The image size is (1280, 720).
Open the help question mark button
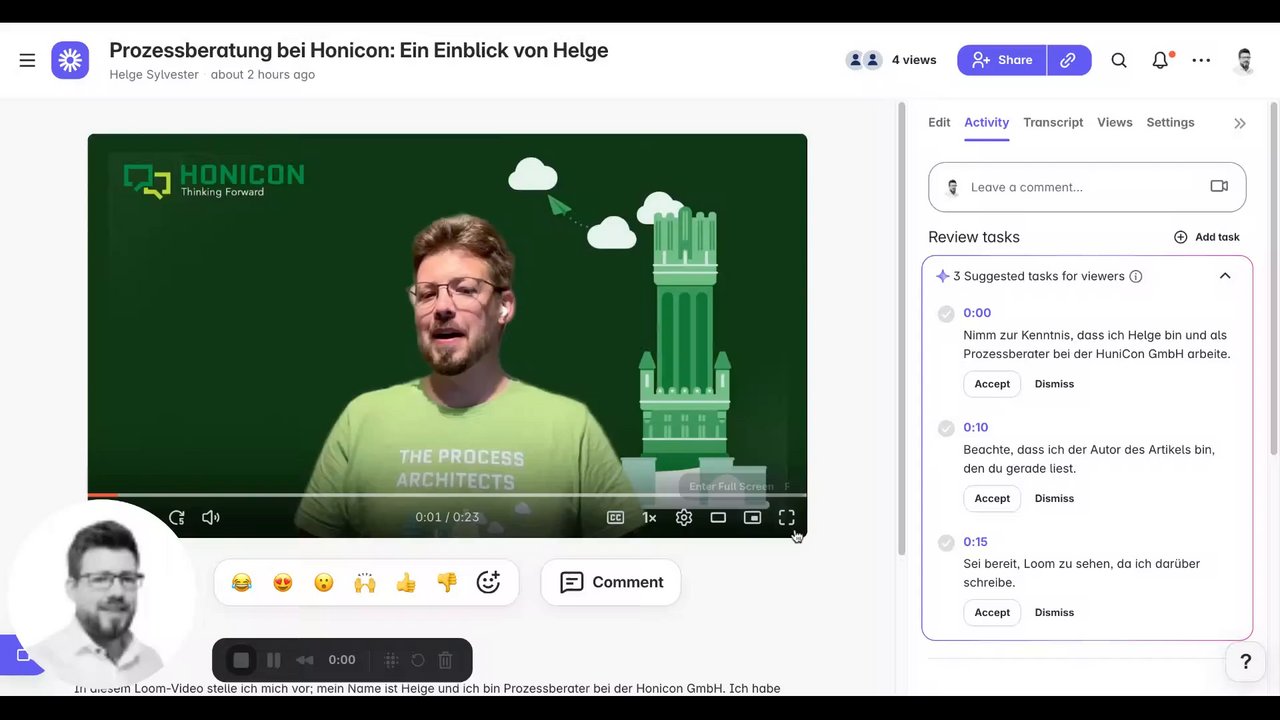click(1246, 661)
